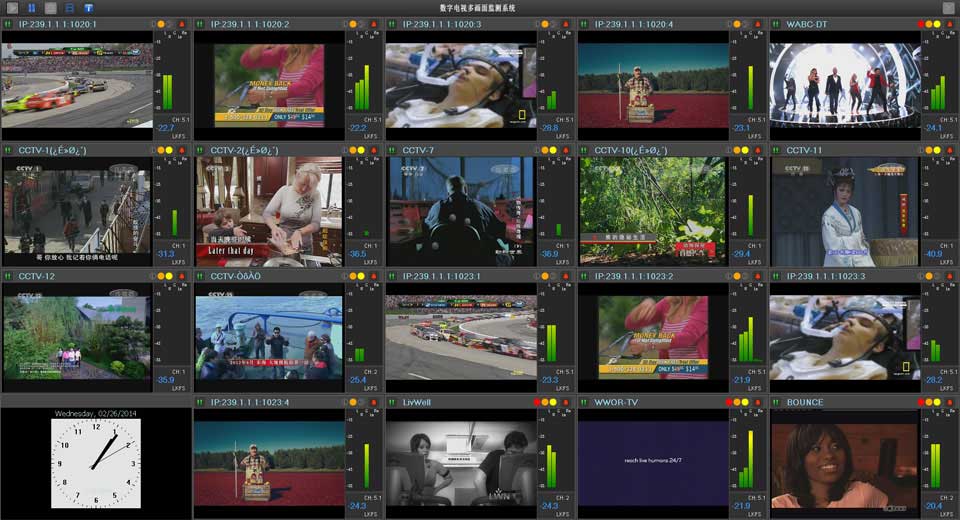Select the IP:239.1.1.1:1020:4 channel title
Image resolution: width=960 pixels, height=520 pixels.
633,24
